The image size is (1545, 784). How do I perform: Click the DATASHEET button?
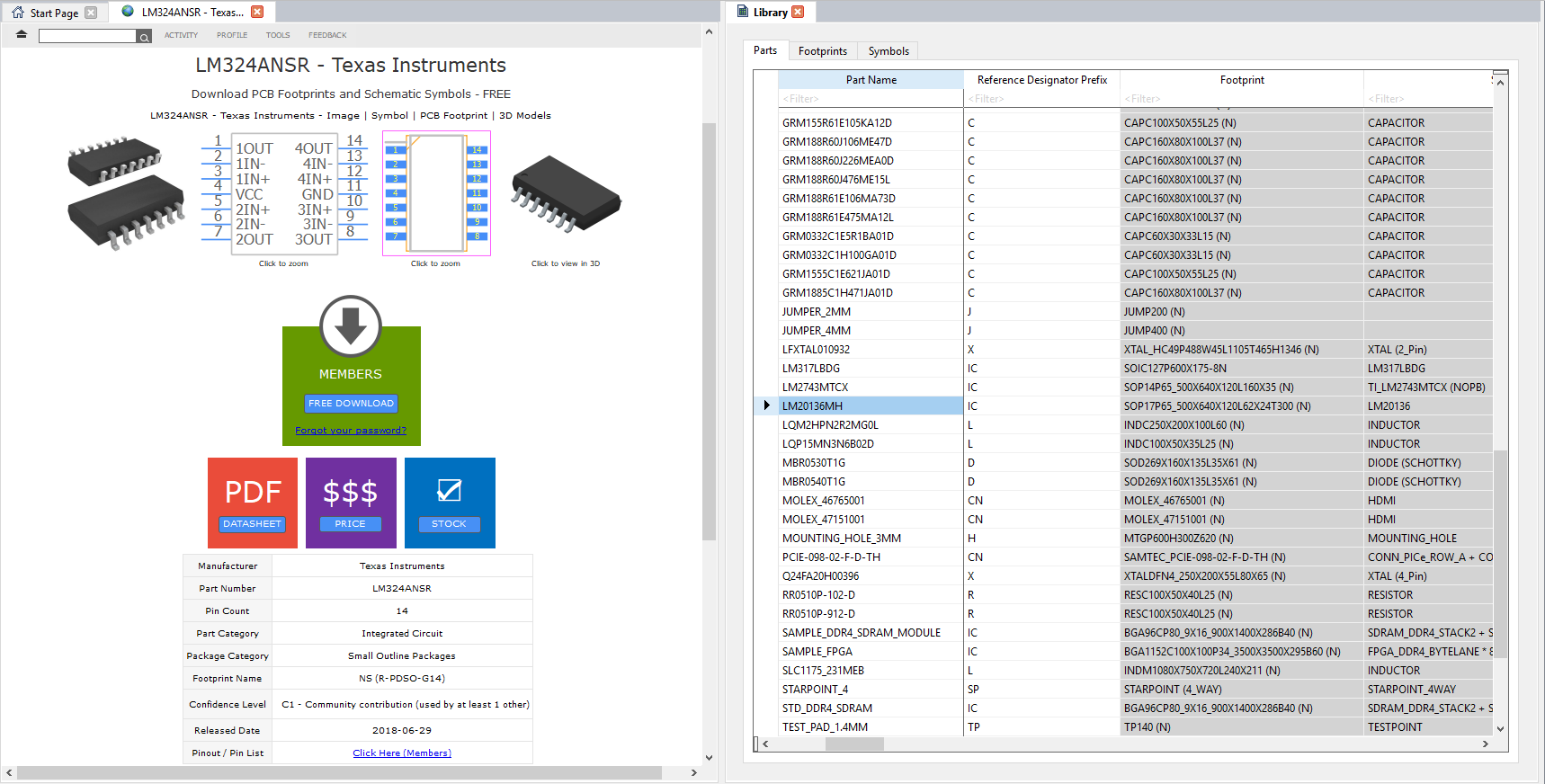[x=252, y=523]
